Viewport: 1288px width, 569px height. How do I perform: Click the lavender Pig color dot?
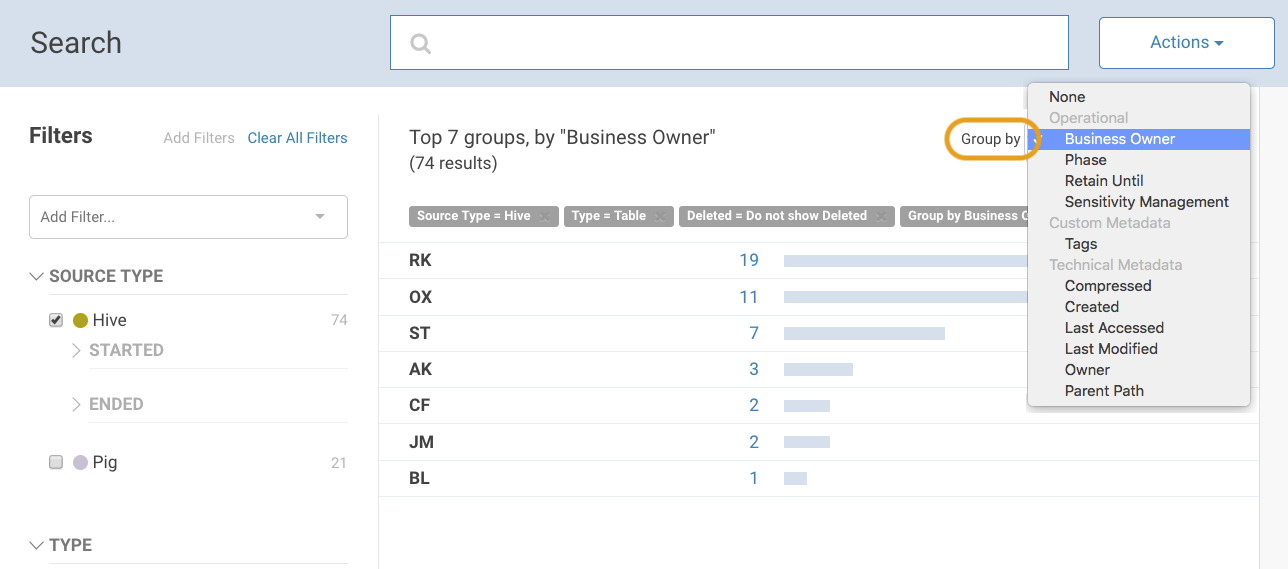click(x=80, y=463)
